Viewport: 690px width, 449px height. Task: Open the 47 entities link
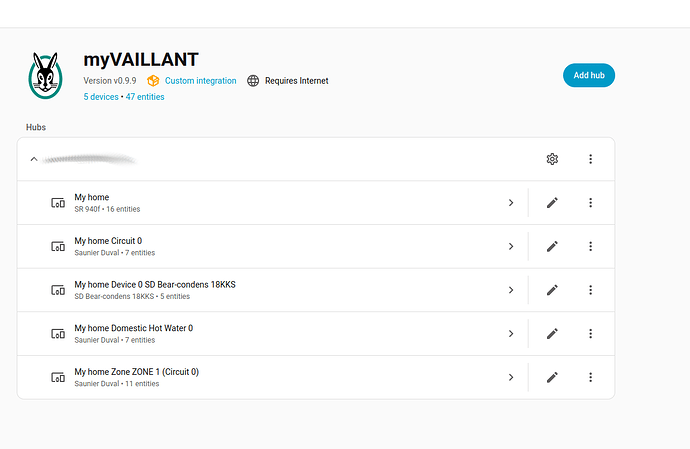[145, 97]
